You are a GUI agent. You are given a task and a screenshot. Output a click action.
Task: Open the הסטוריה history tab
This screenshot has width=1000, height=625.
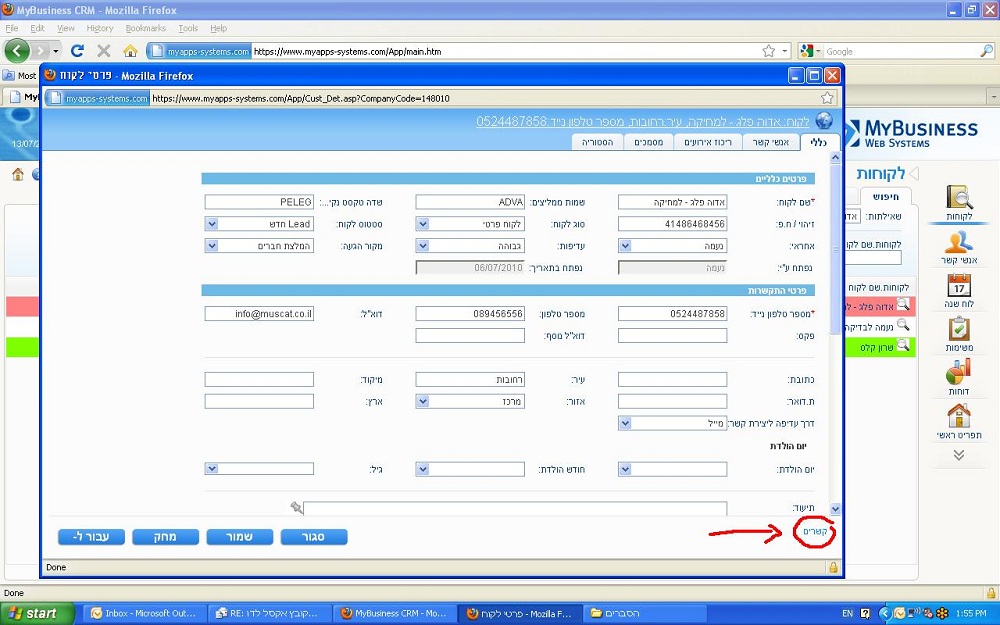coord(598,142)
